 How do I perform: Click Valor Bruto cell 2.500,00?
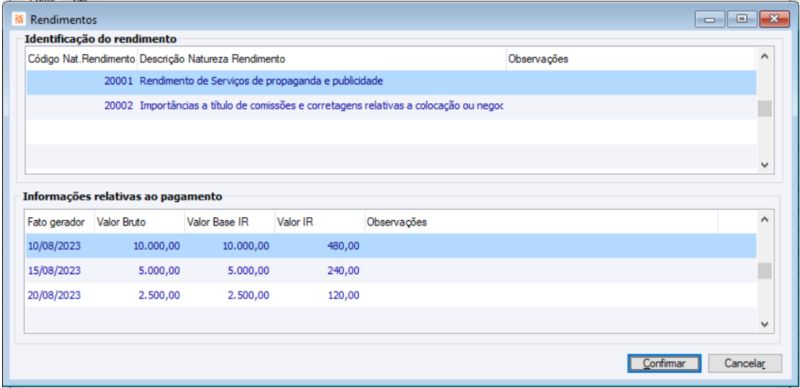tap(139, 295)
